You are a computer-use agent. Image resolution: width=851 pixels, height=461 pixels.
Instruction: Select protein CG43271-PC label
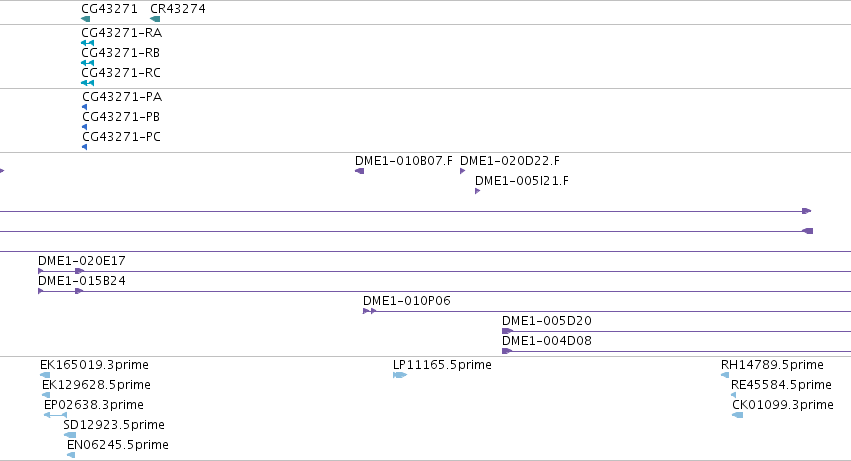coord(122,137)
